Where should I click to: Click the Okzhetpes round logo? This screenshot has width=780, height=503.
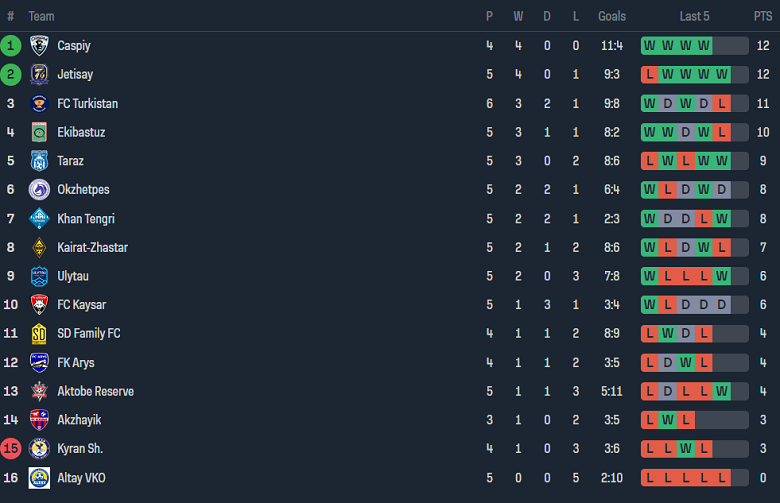point(39,190)
